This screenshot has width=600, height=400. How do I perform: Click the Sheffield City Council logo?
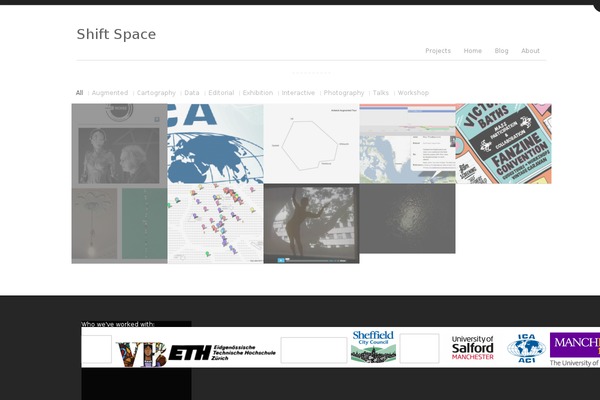click(x=373, y=346)
